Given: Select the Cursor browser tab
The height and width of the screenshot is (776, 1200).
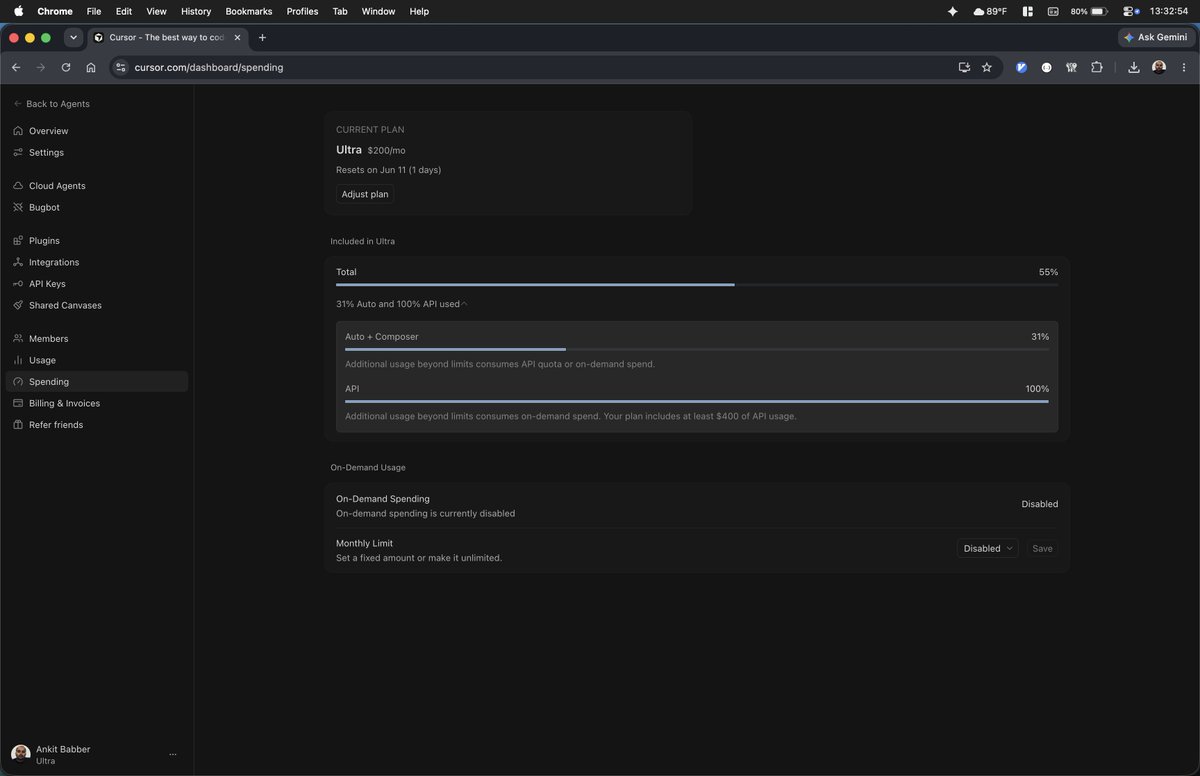Looking at the screenshot, I should [x=166, y=37].
